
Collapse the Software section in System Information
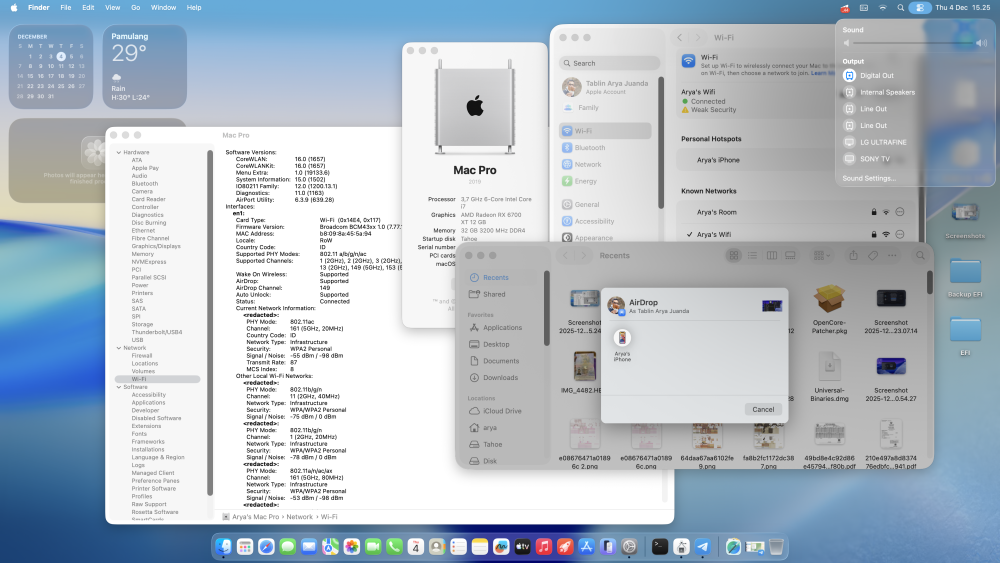[119, 387]
